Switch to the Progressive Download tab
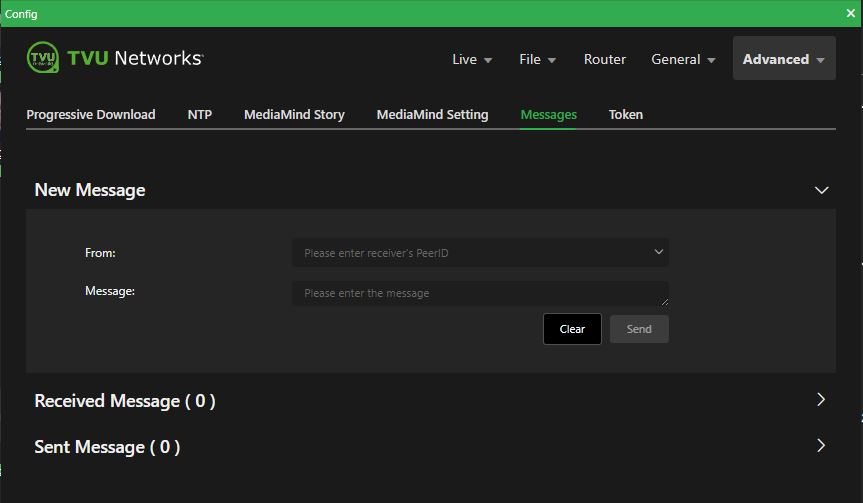The image size is (863, 503). [x=91, y=114]
